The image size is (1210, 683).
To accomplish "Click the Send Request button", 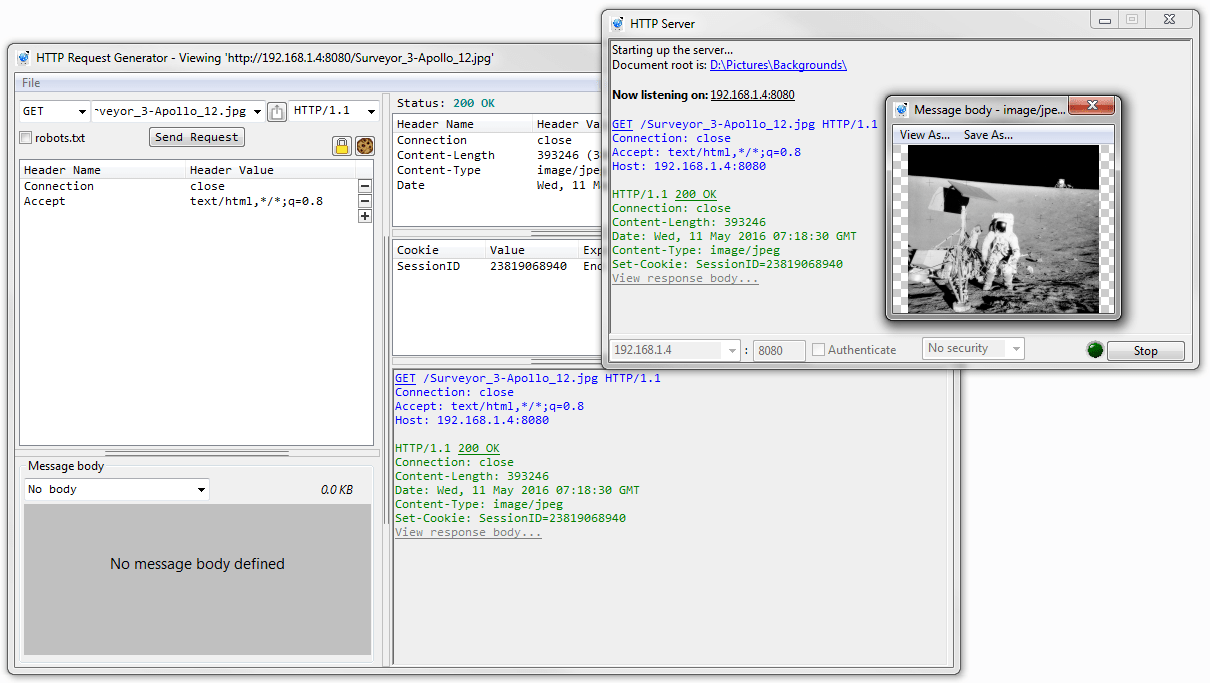I will pyautogui.click(x=197, y=137).
